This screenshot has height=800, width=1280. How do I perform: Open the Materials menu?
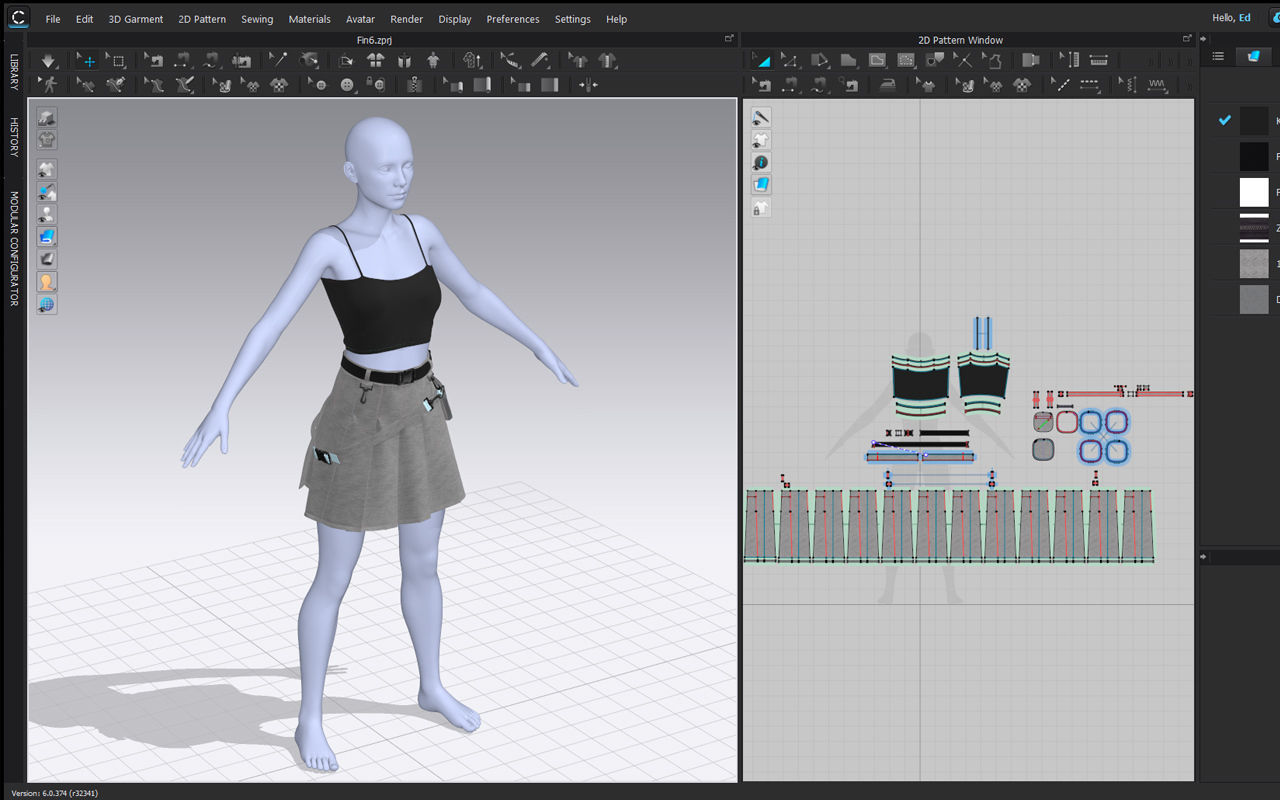(x=309, y=19)
